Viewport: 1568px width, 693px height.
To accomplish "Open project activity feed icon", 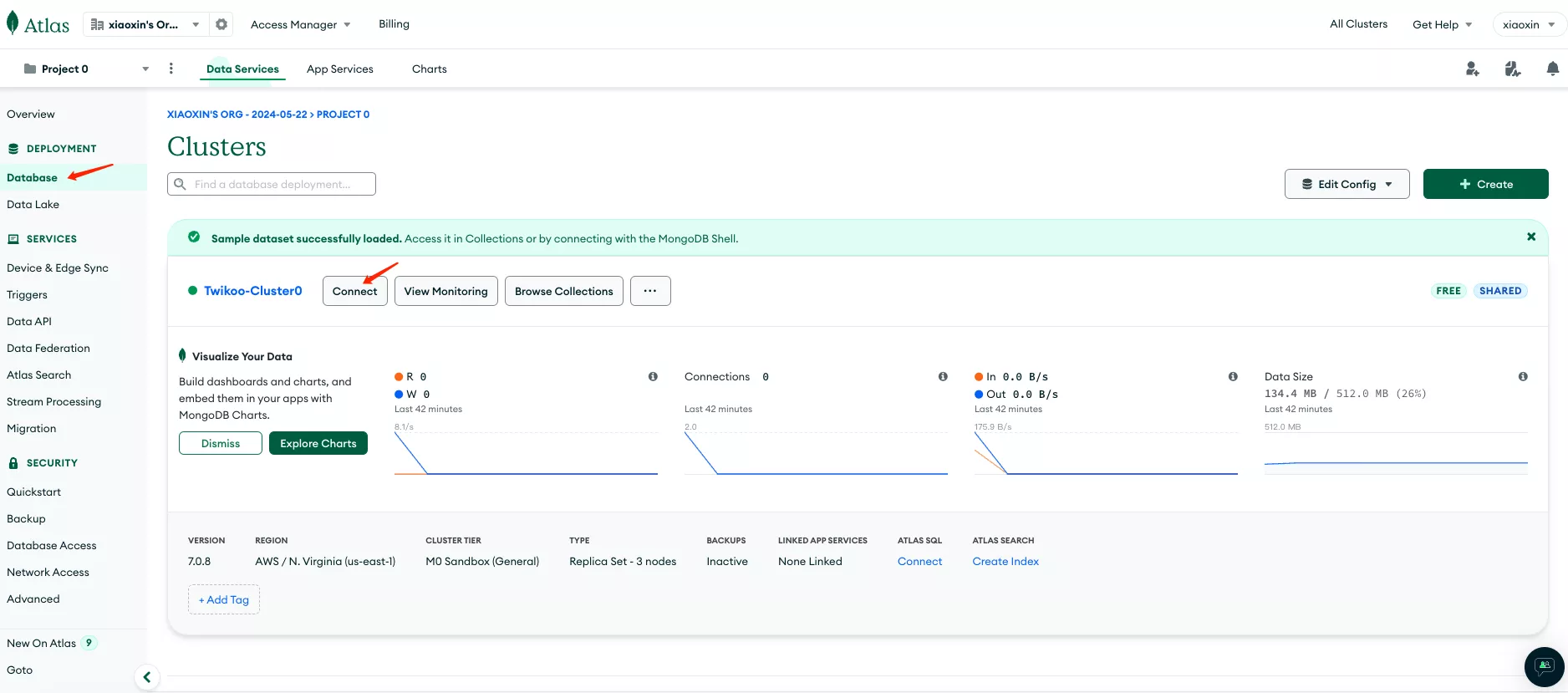I will coord(1513,69).
